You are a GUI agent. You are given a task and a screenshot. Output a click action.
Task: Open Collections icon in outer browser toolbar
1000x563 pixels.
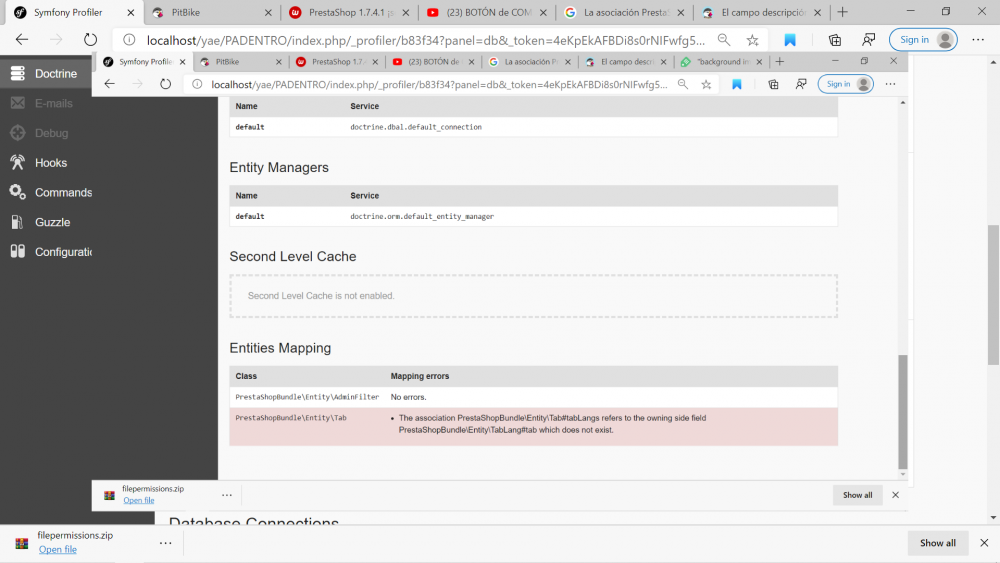pyautogui.click(x=835, y=40)
